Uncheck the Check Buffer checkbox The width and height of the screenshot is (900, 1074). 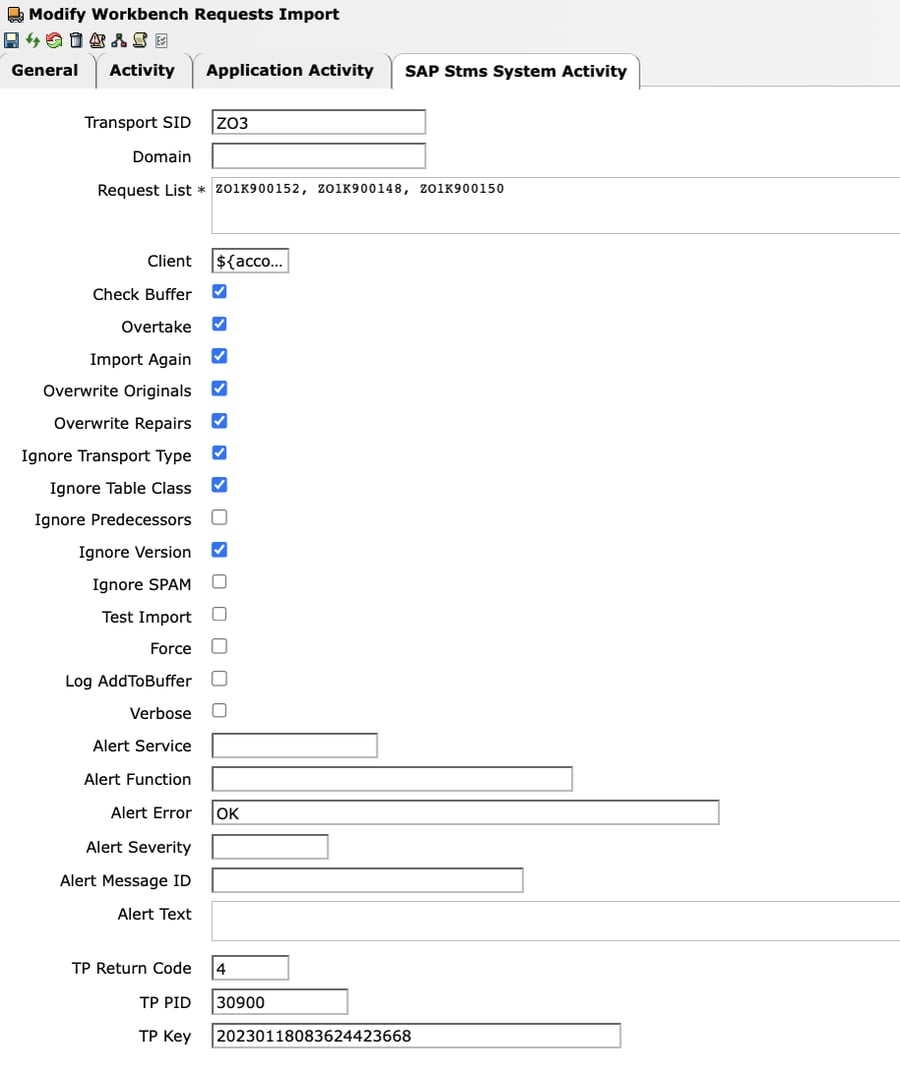click(219, 293)
